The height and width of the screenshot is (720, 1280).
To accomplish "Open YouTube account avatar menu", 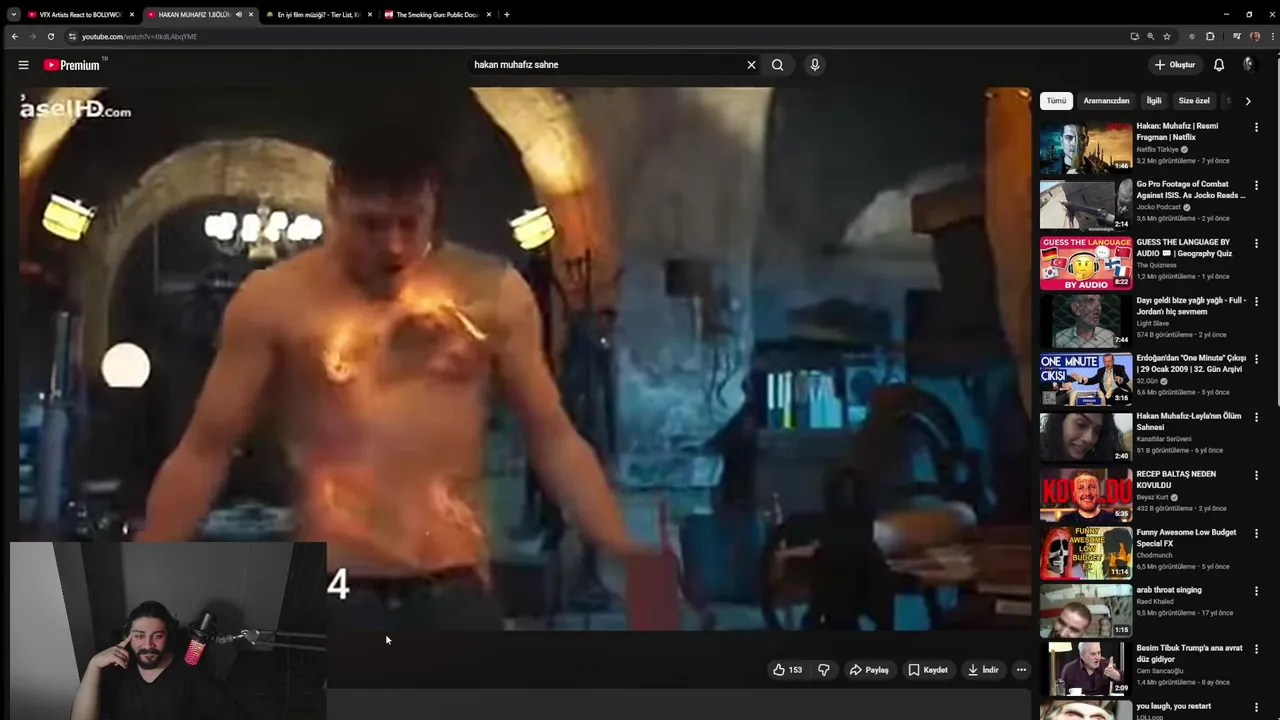I will tap(1248, 65).
